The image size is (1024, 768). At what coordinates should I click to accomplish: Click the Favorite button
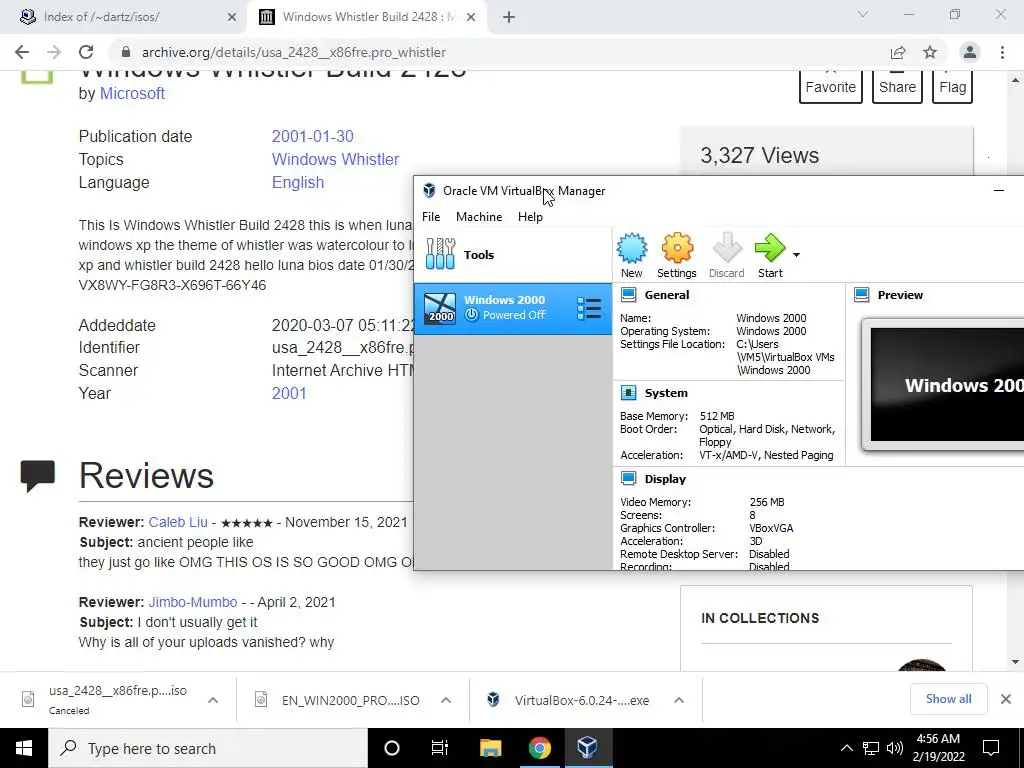coord(831,86)
